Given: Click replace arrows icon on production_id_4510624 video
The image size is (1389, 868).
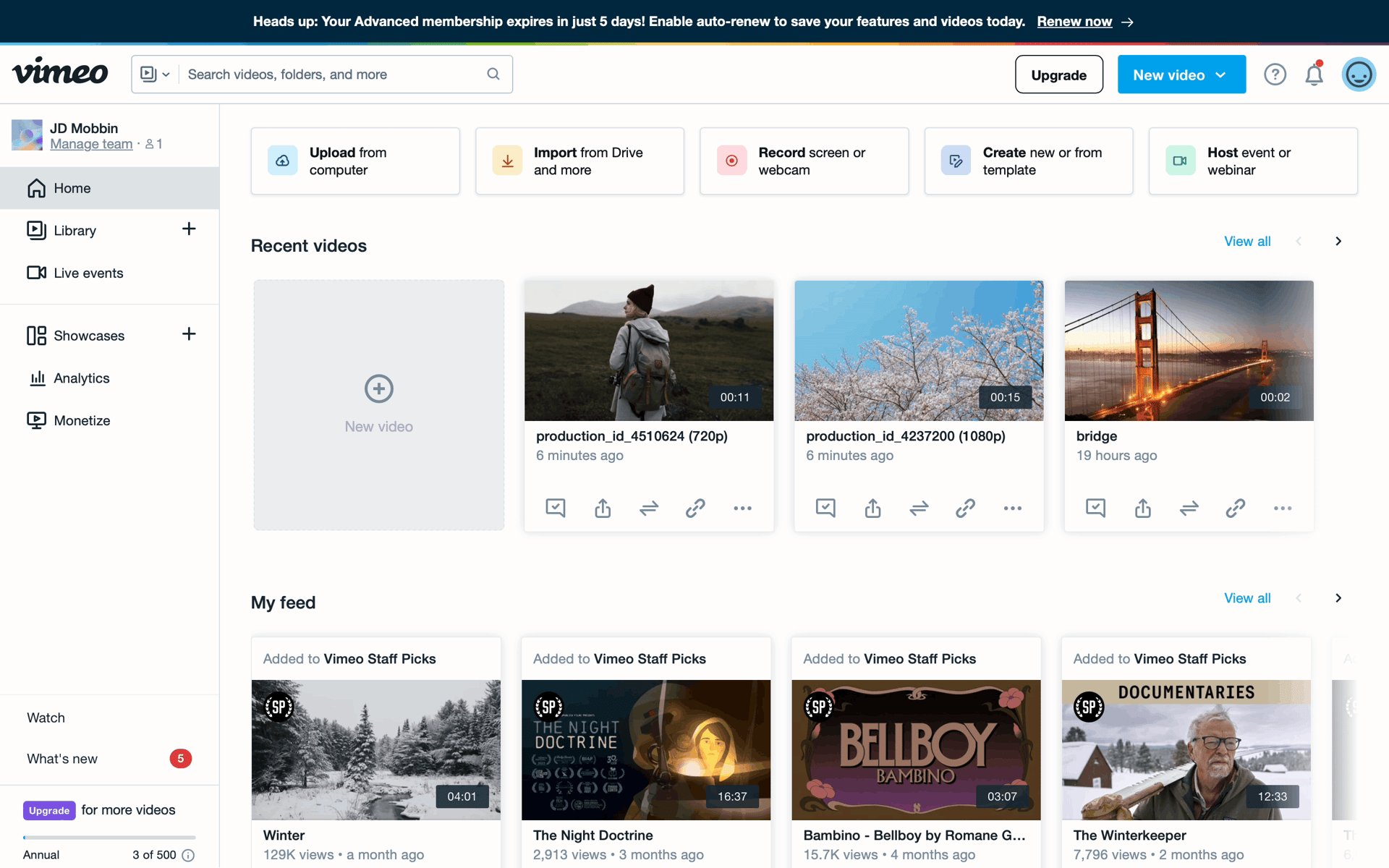Looking at the screenshot, I should click(649, 508).
